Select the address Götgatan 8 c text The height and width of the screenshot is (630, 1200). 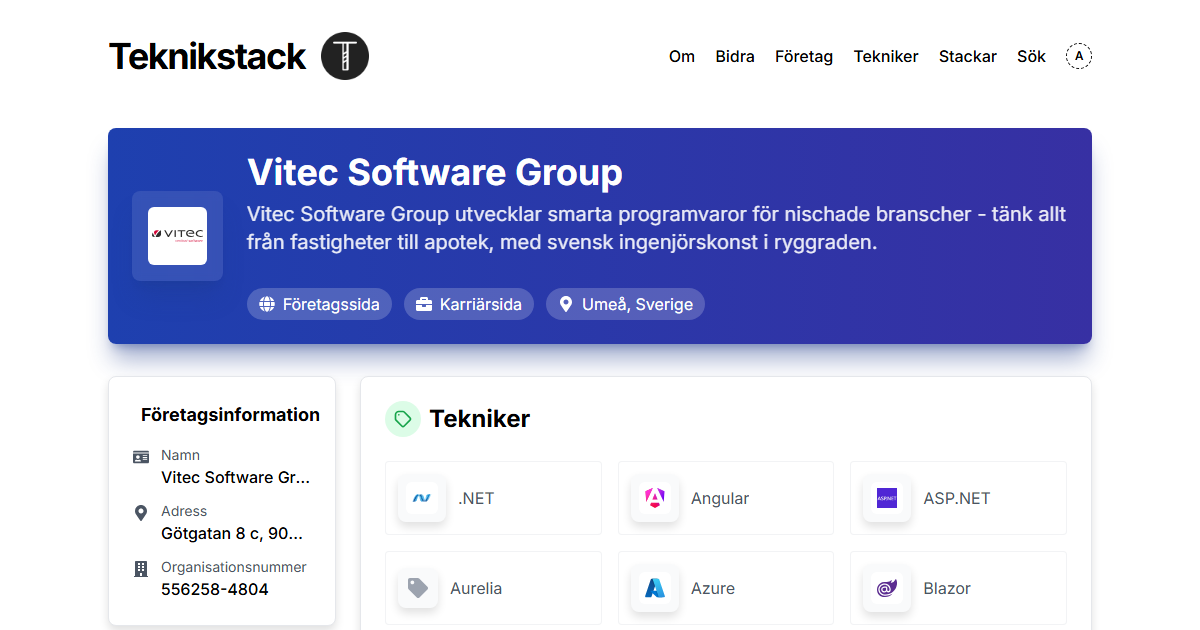tap(232, 534)
